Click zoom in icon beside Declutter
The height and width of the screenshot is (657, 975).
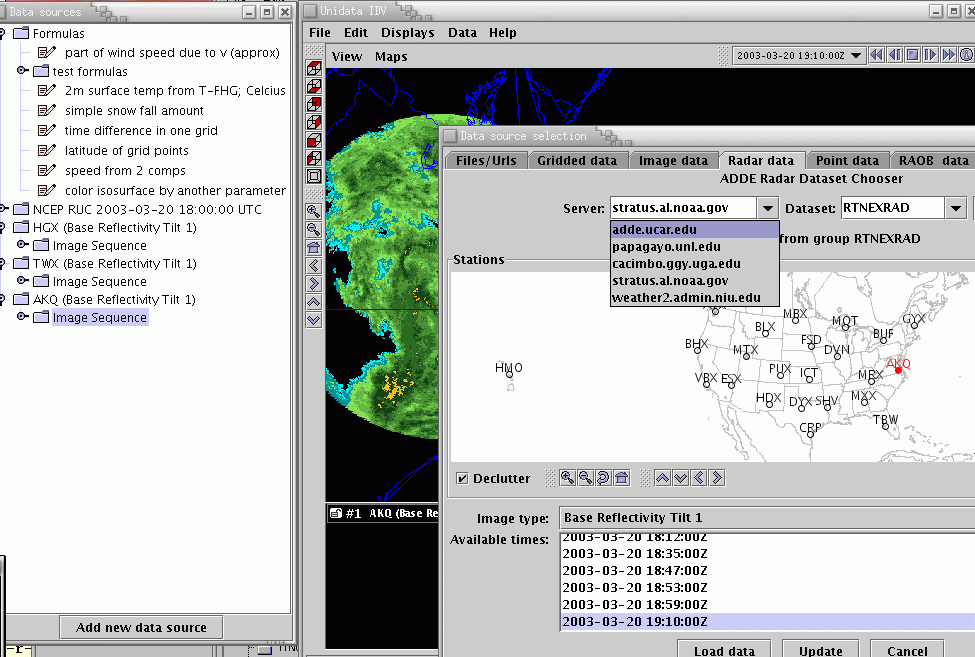[567, 478]
